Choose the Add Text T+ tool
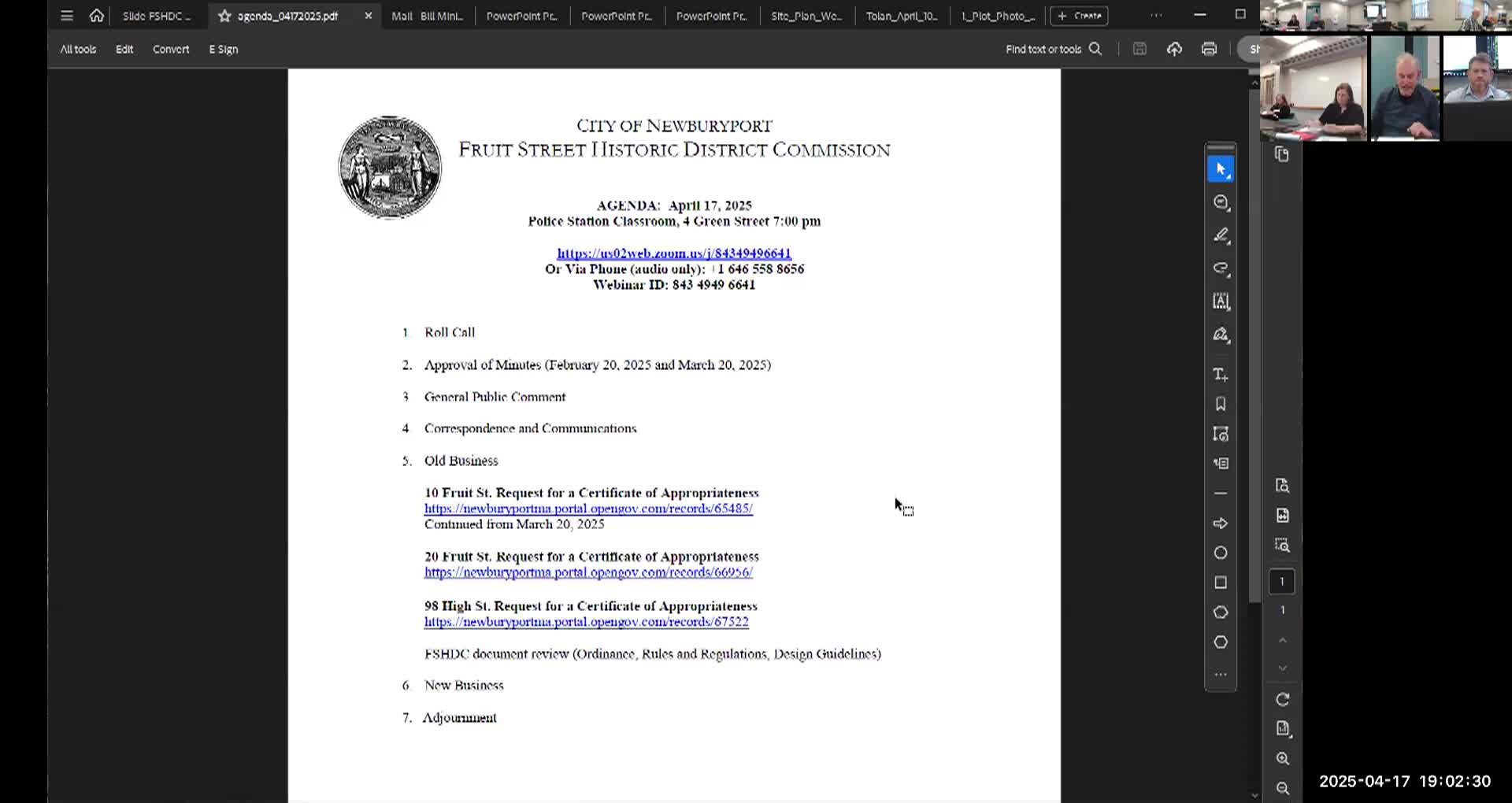Viewport: 1512px width, 803px height. 1221,375
